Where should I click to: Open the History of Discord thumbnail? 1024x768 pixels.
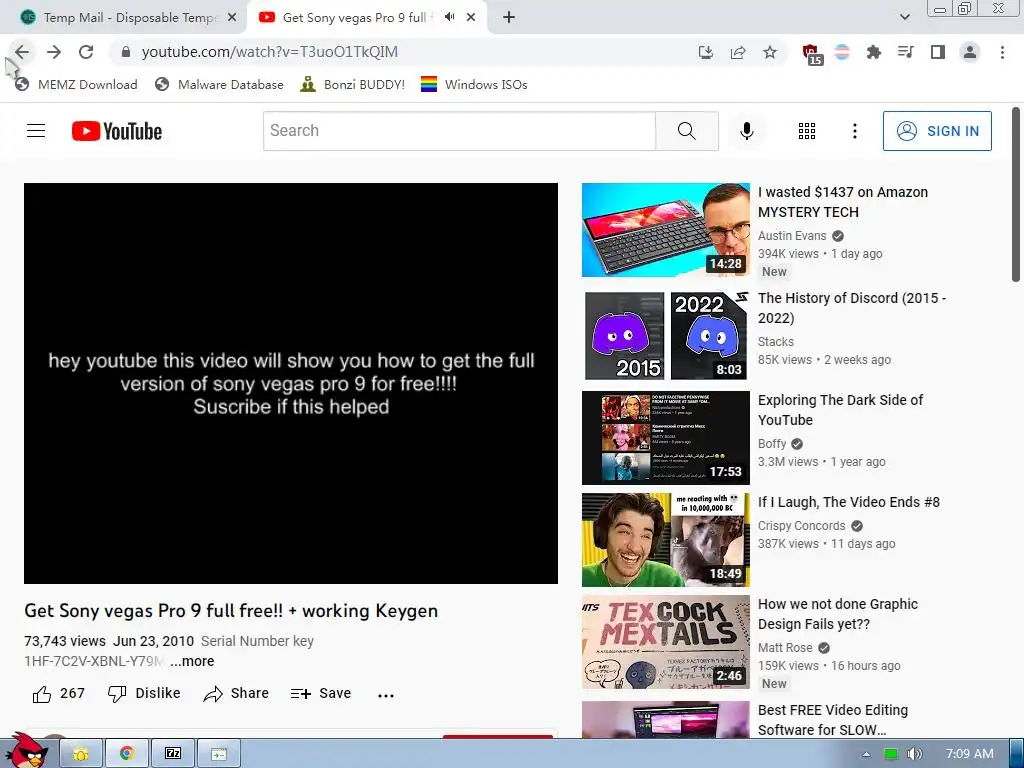click(x=665, y=336)
